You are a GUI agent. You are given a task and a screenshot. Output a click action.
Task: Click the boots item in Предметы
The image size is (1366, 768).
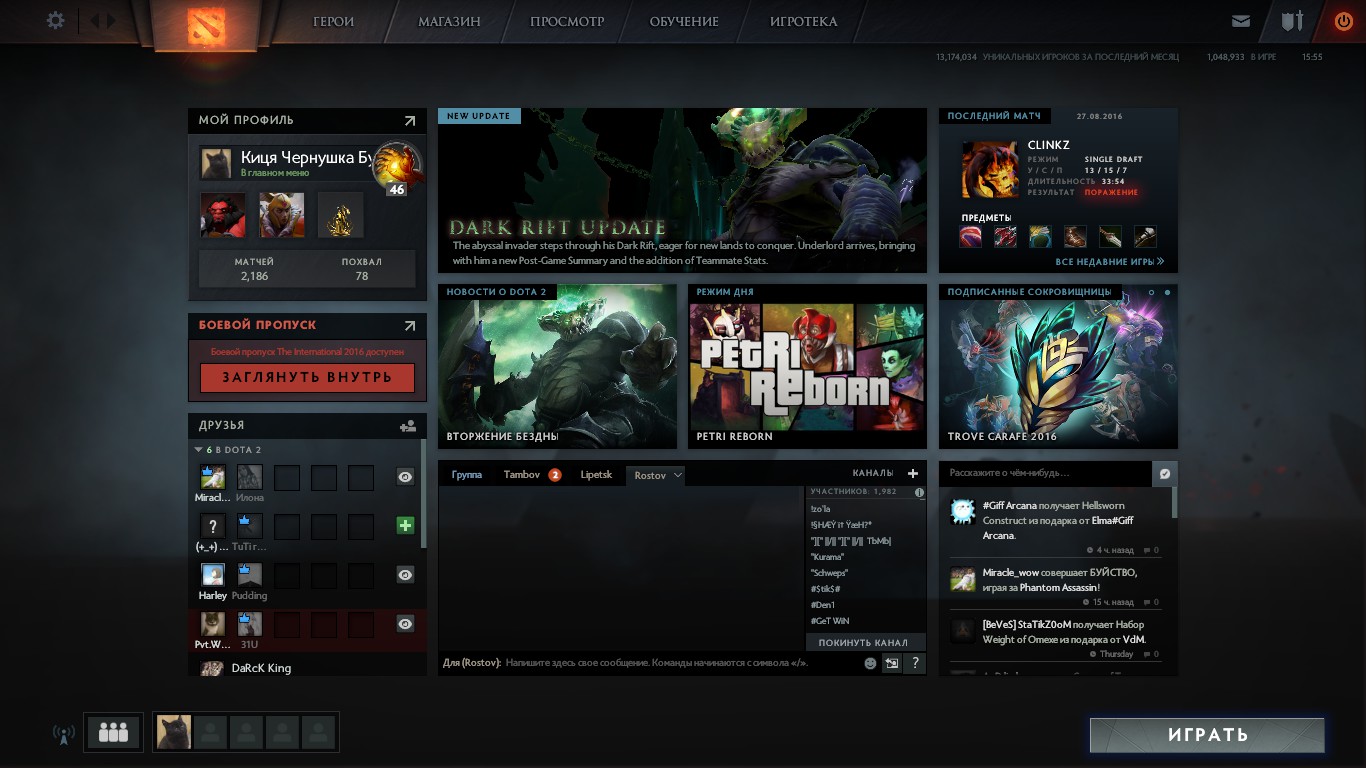[x=1075, y=237]
